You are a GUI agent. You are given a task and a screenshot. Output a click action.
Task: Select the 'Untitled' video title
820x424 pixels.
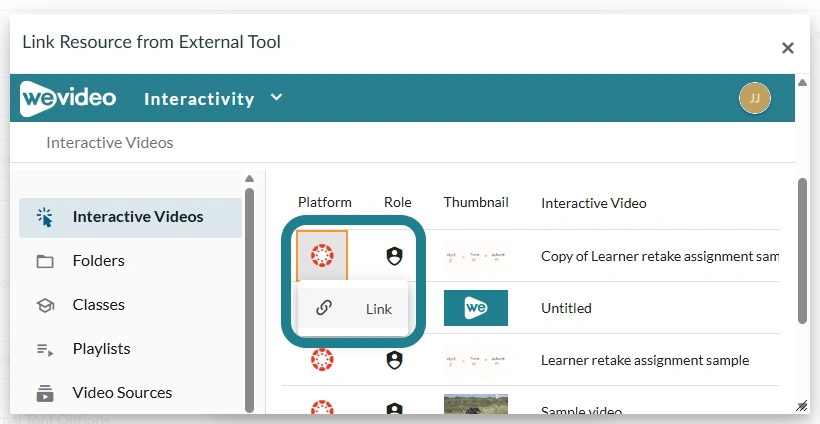click(566, 308)
